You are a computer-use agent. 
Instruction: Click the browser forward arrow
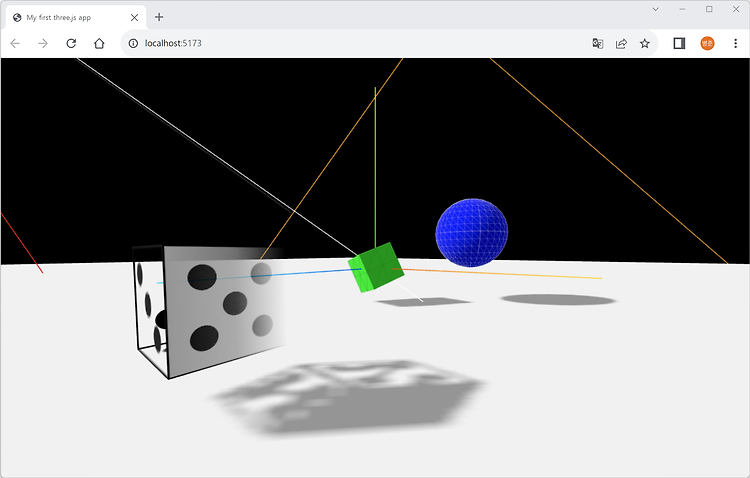(x=43, y=44)
